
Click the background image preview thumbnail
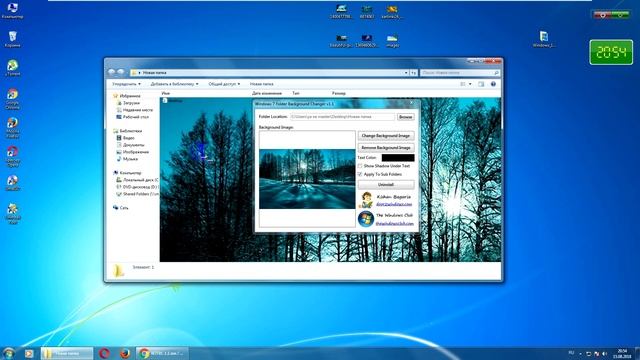tap(307, 179)
